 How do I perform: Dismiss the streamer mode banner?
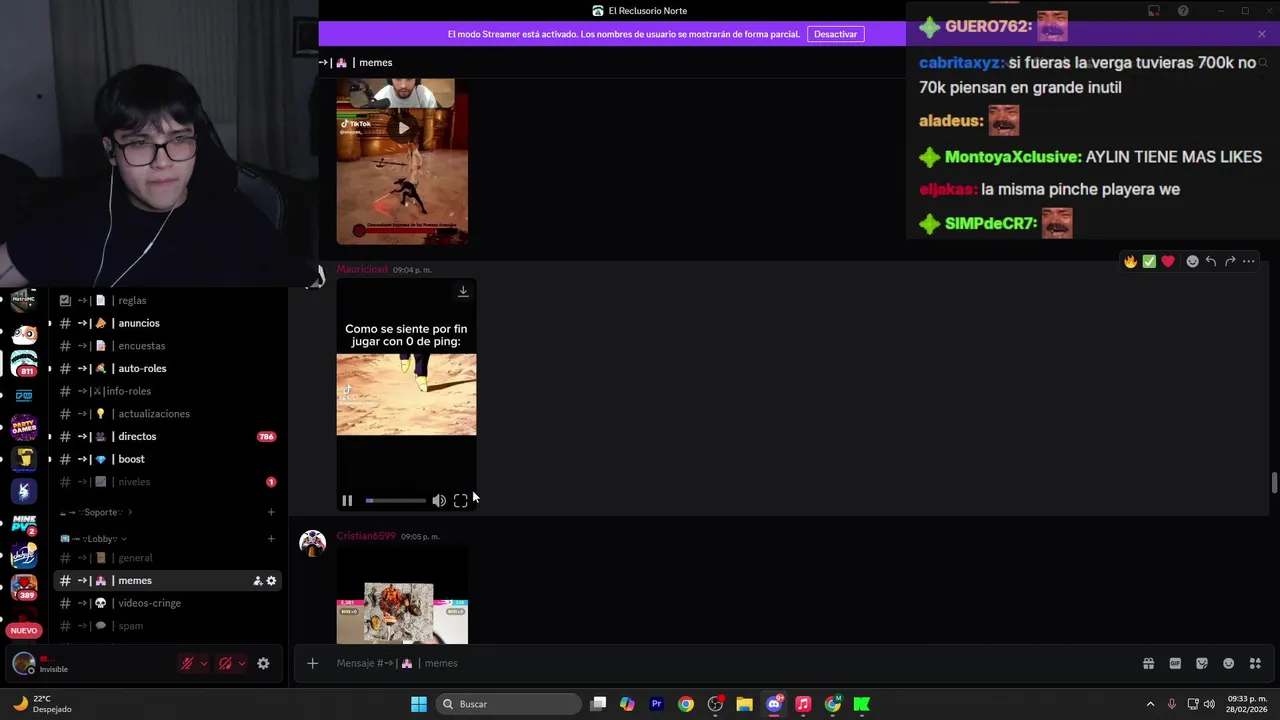[1262, 34]
